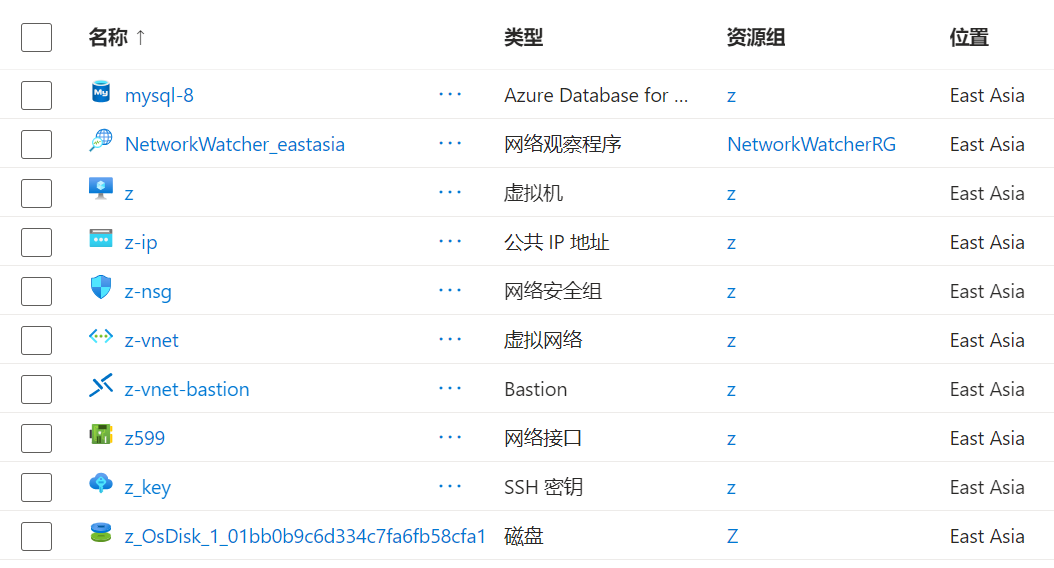
Task: Click the Bastion type cell
Action: (536, 389)
